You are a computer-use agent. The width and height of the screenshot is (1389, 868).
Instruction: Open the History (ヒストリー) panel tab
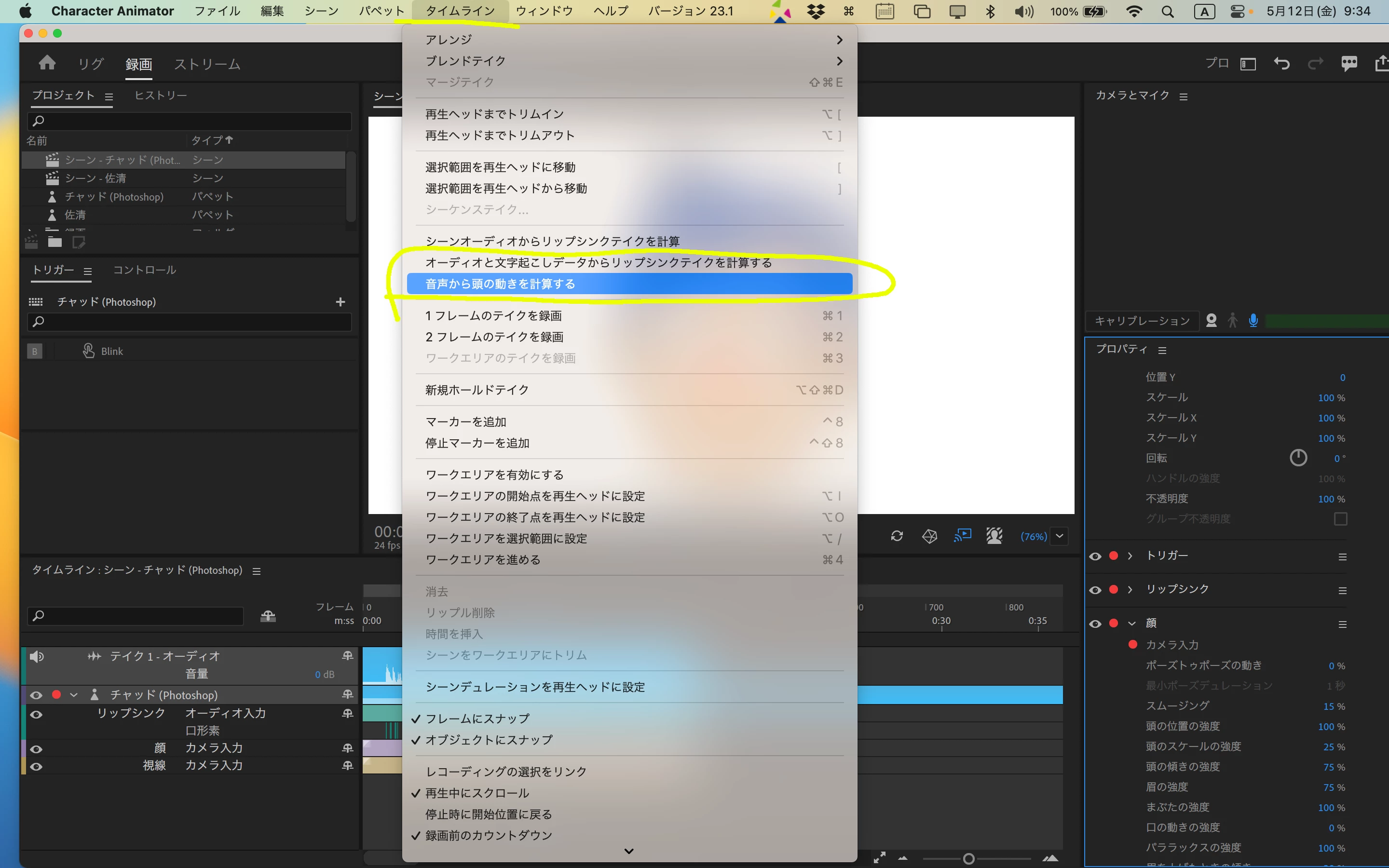[161, 95]
